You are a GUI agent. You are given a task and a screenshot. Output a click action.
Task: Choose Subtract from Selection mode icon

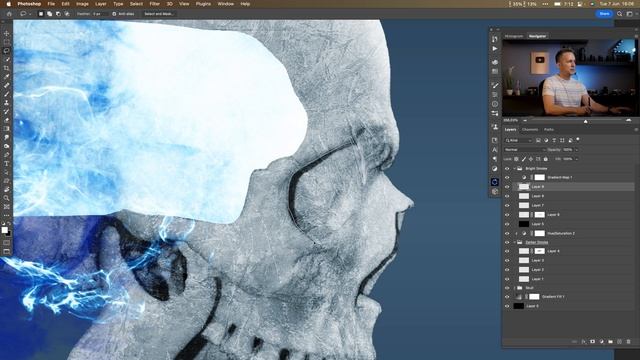(x=58, y=13)
